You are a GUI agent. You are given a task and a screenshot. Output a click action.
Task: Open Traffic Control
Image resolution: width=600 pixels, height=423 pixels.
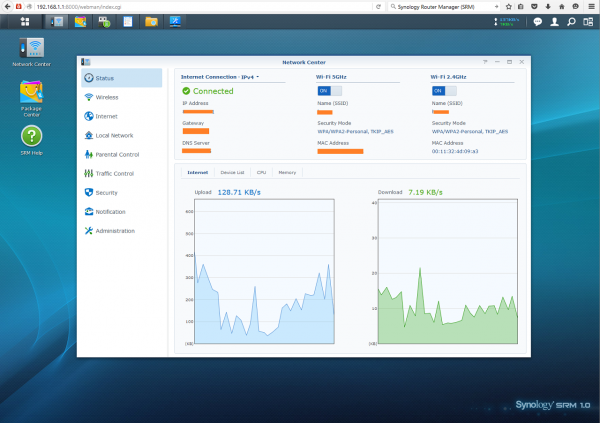coord(122,174)
